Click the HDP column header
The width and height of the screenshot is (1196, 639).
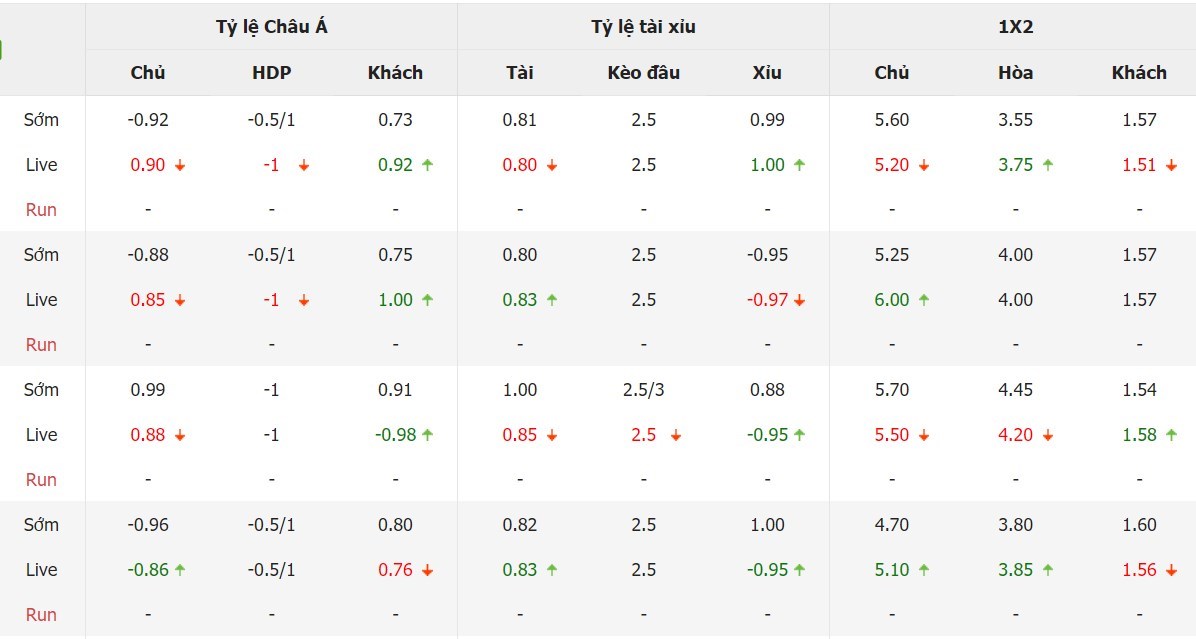(271, 73)
